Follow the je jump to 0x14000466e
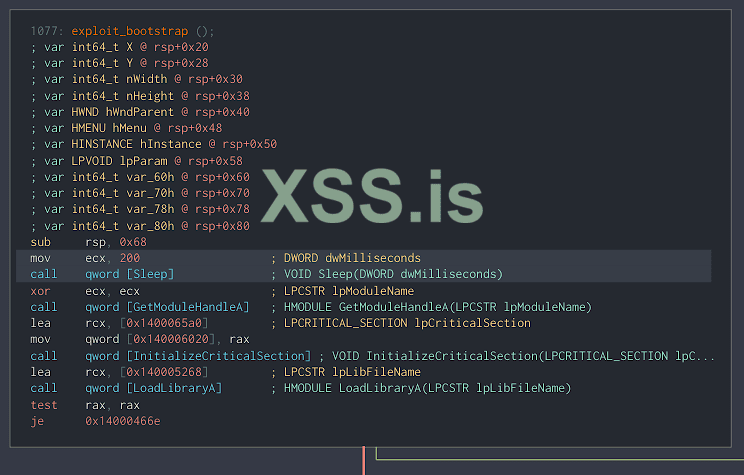The image size is (744, 475). (123, 421)
